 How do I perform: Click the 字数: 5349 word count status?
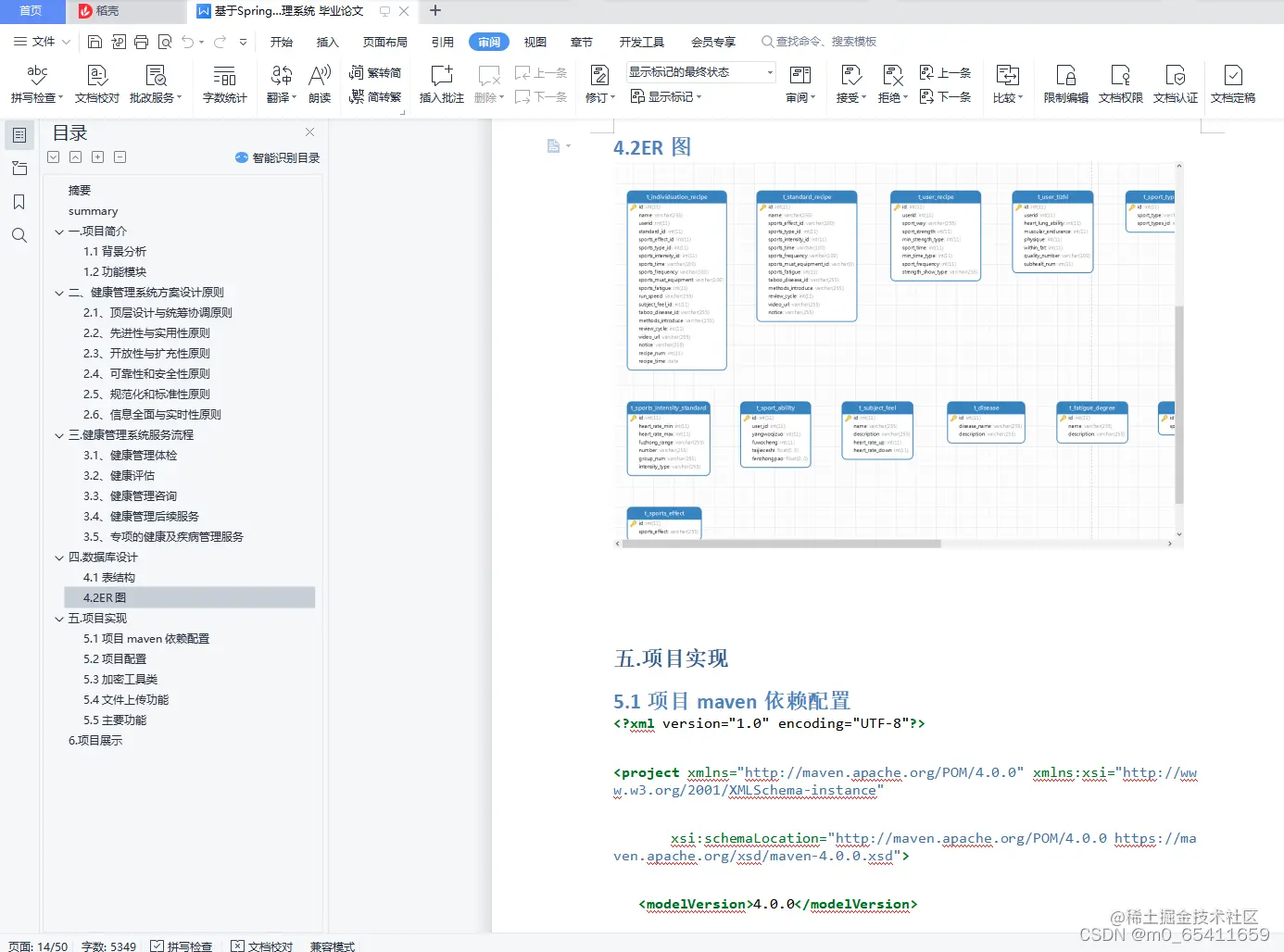(108, 946)
